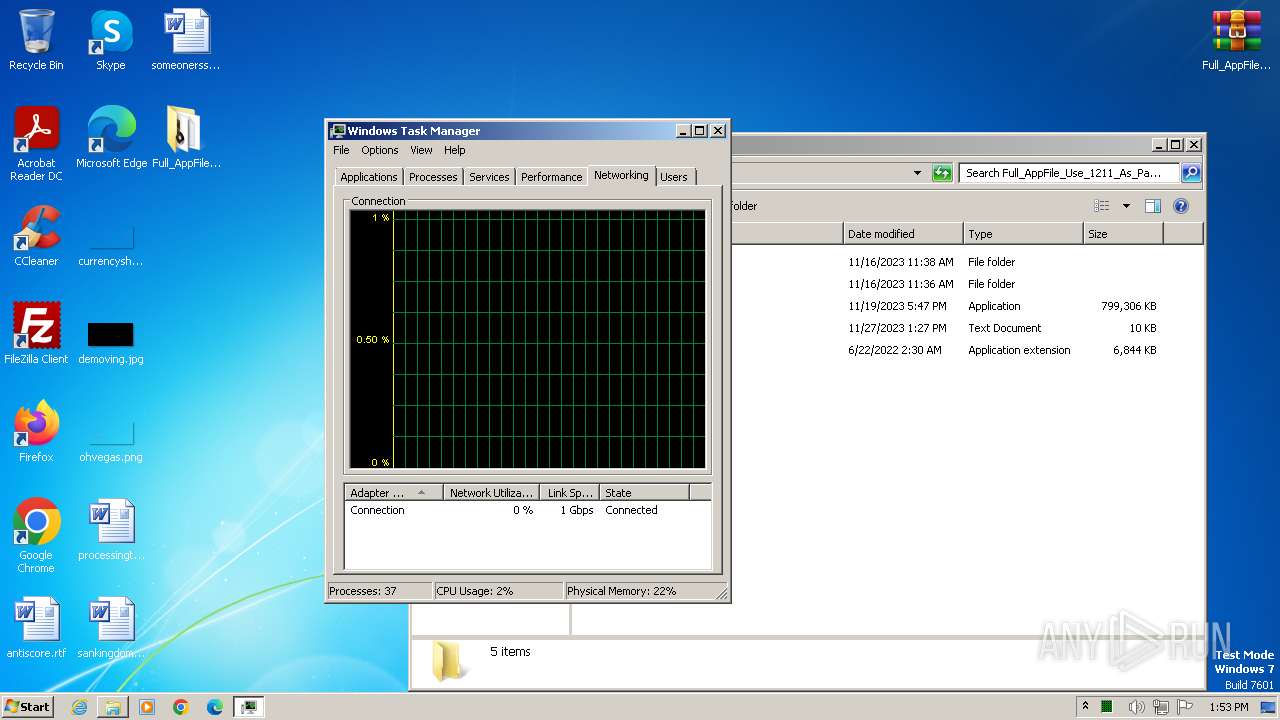Viewport: 1280px width, 720px height.
Task: Switch to the Users tab
Action: click(x=674, y=177)
